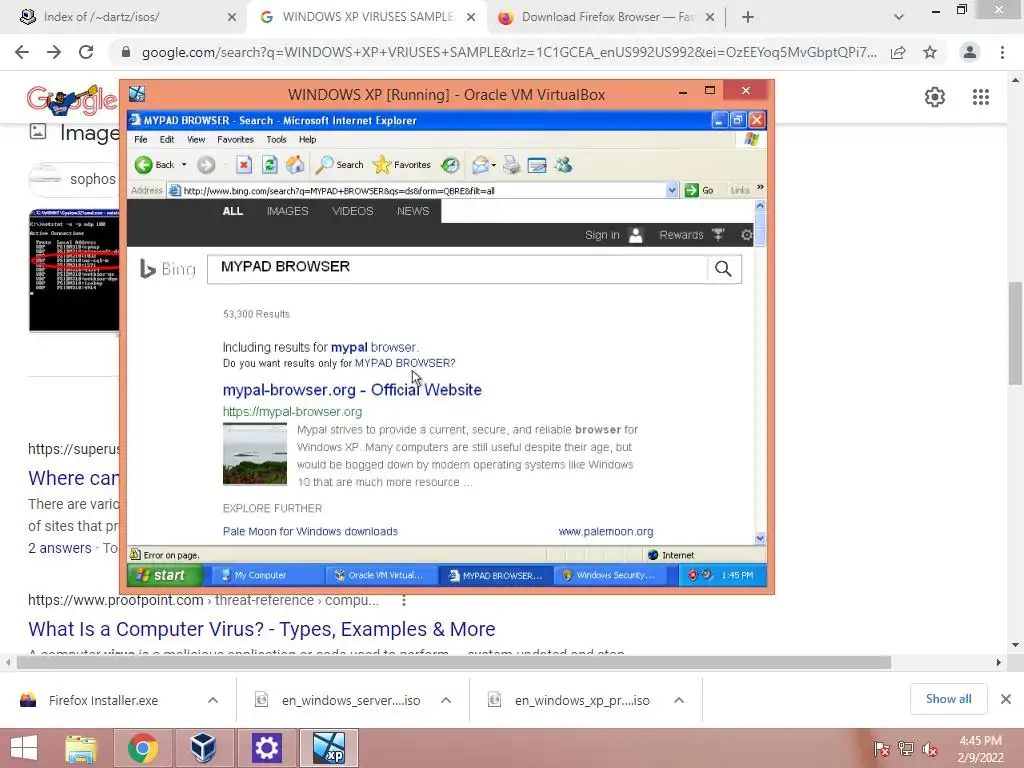Open the Edit menu in Internet Explorer
Screen dimensions: 1024x768
click(167, 139)
